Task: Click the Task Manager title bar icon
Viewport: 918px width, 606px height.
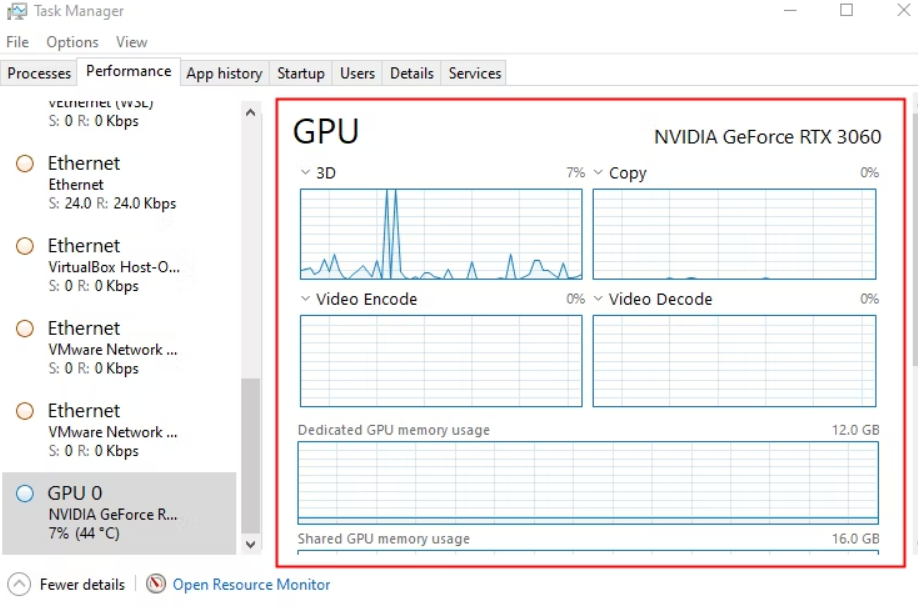Action: point(17,11)
